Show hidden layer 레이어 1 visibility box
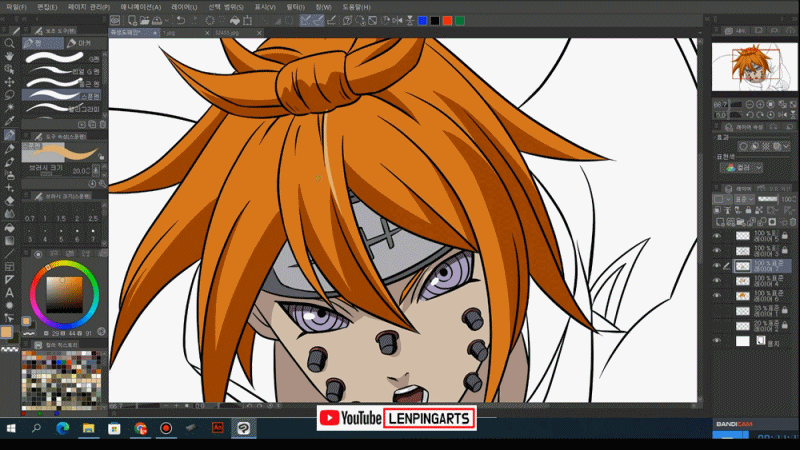The image size is (800, 450). 717,310
